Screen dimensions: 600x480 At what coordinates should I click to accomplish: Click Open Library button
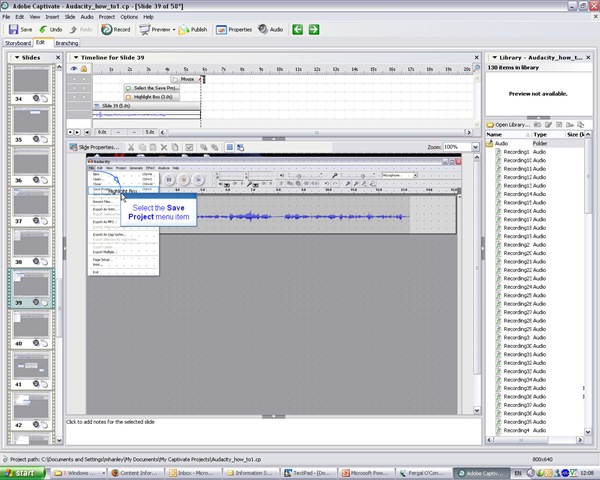click(x=508, y=125)
